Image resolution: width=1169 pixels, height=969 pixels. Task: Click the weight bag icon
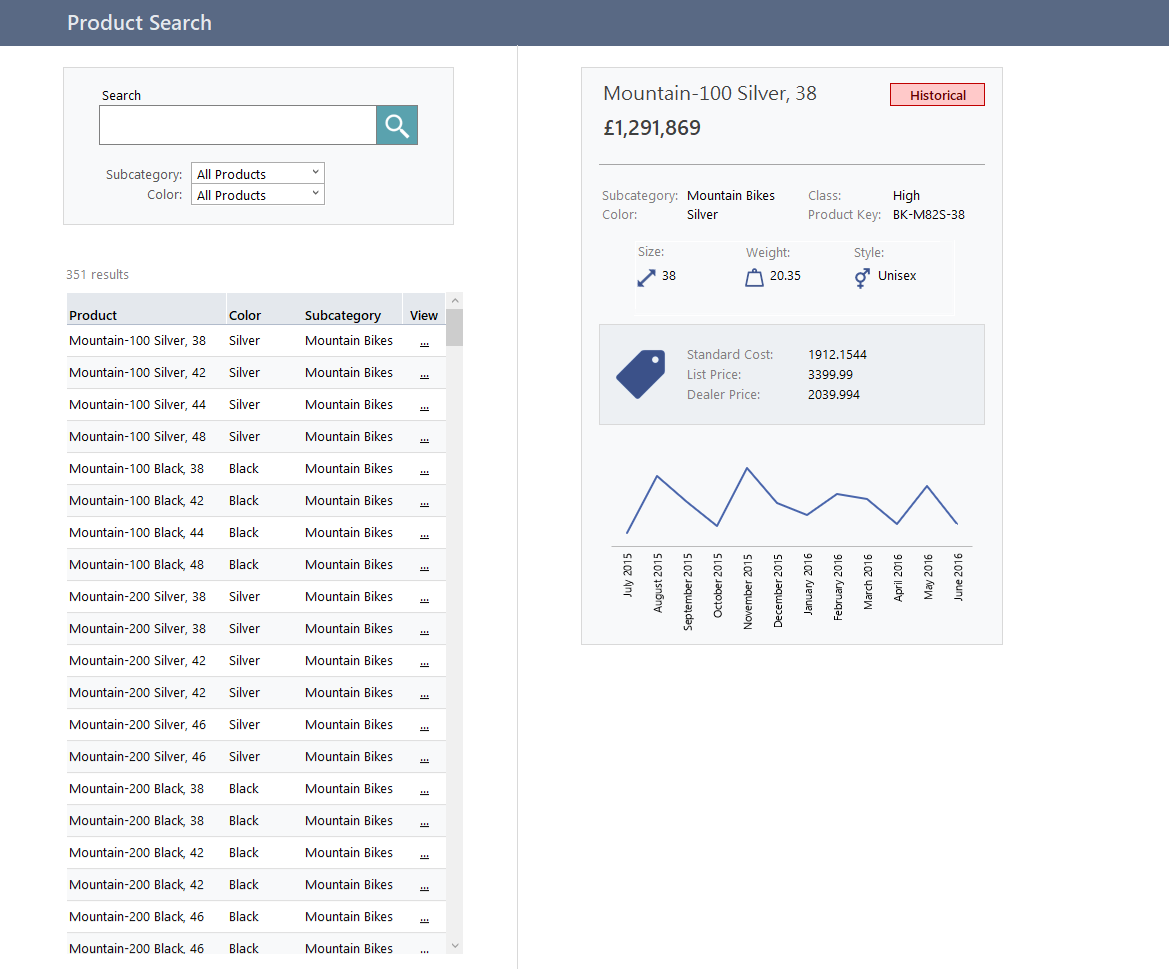coord(754,277)
